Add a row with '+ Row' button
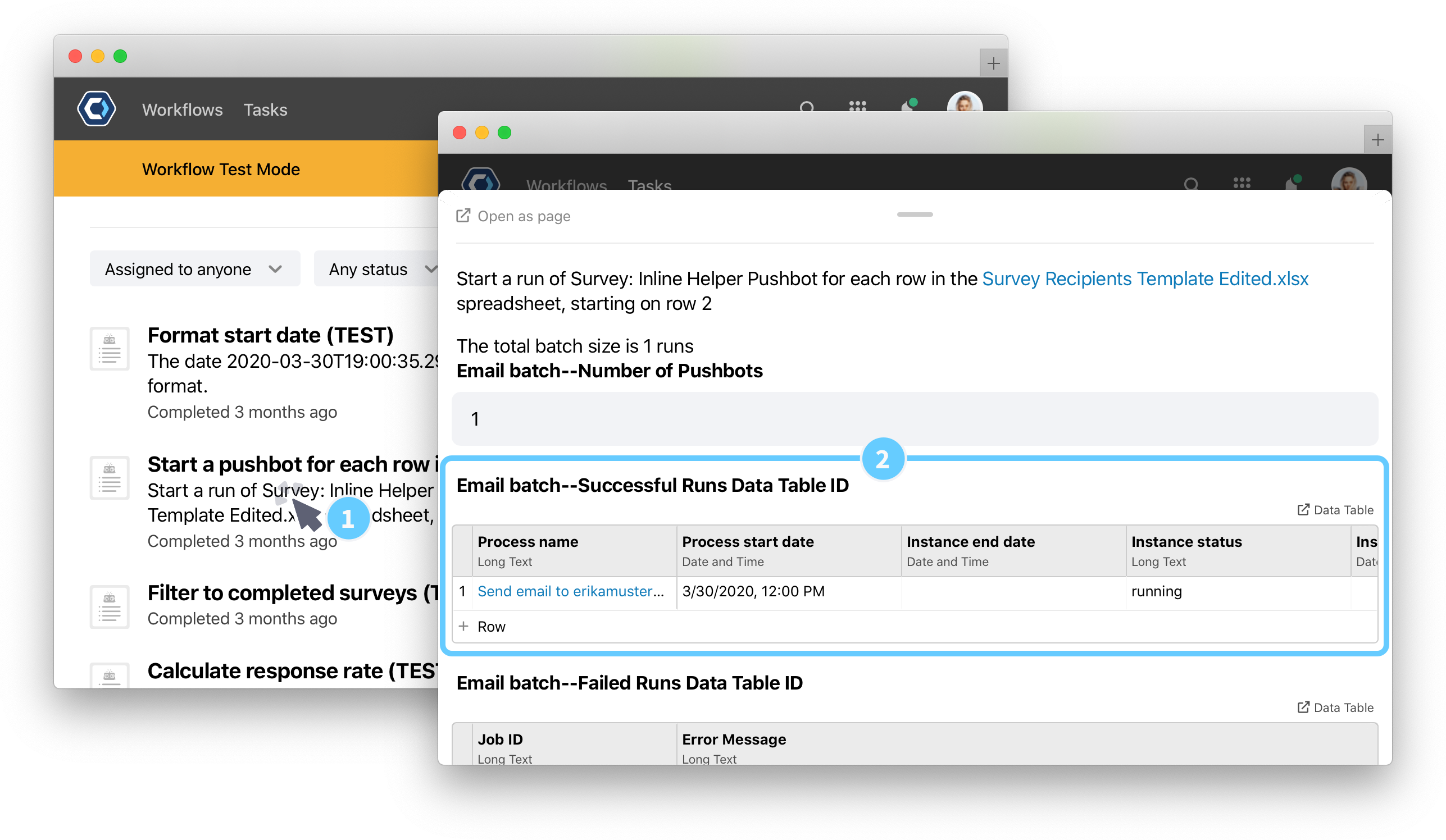This screenshot has width=1446, height=840. pos(483,626)
